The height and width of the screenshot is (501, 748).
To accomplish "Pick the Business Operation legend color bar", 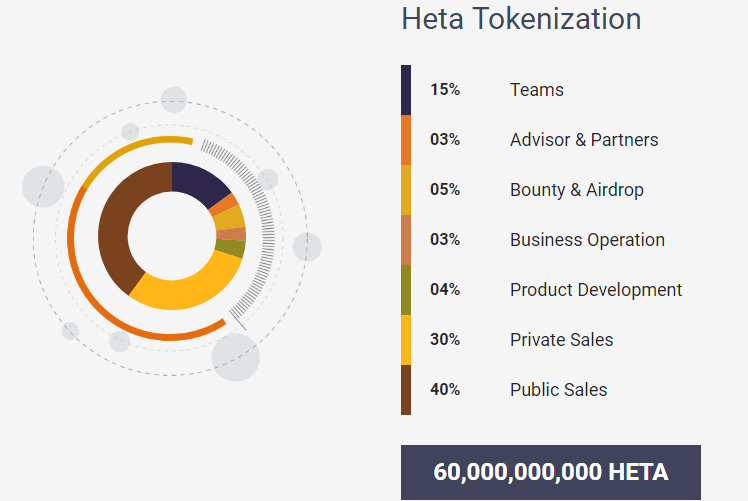I will 406,240.
